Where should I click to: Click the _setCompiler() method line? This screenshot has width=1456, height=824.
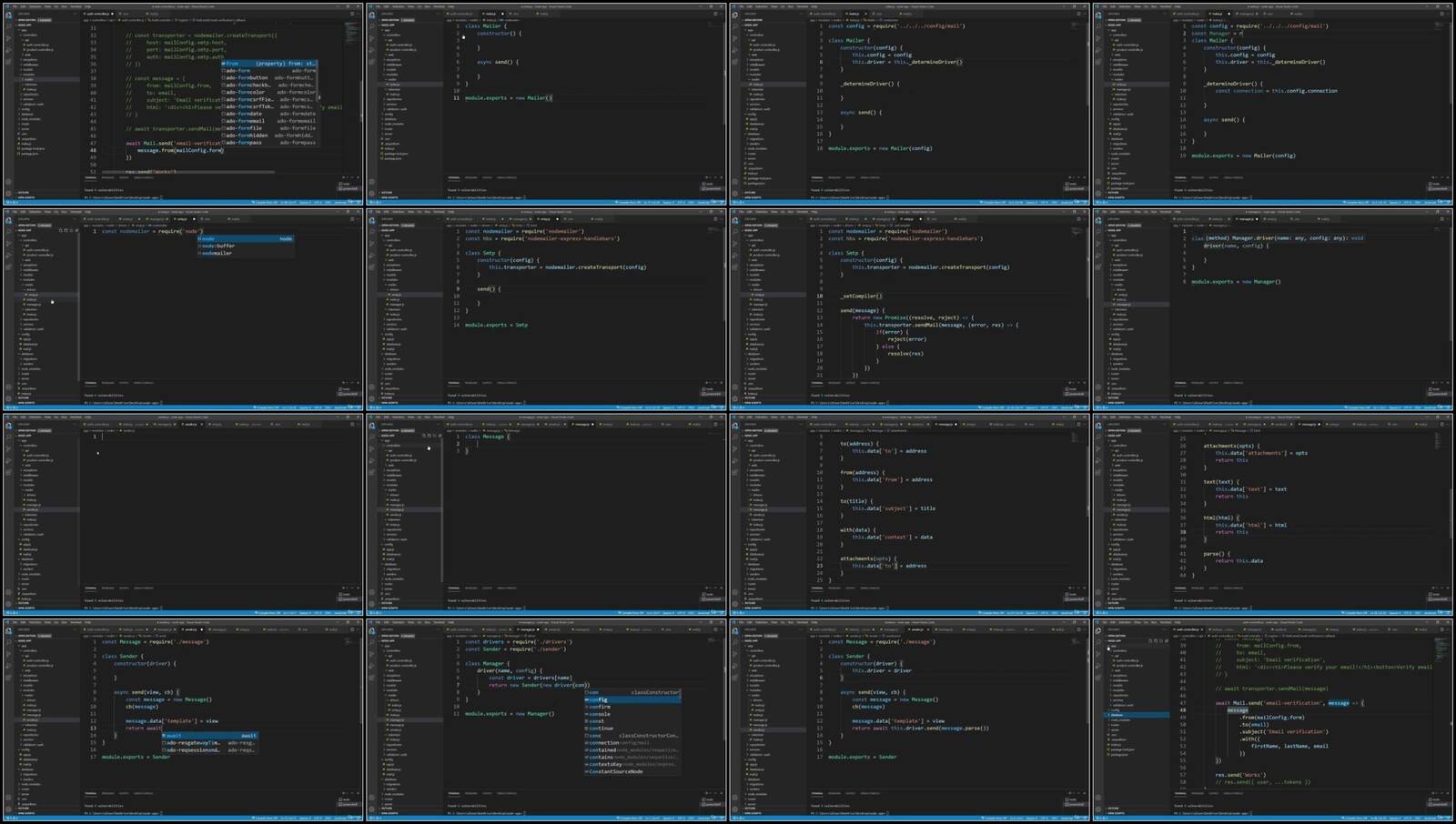[x=861, y=296]
